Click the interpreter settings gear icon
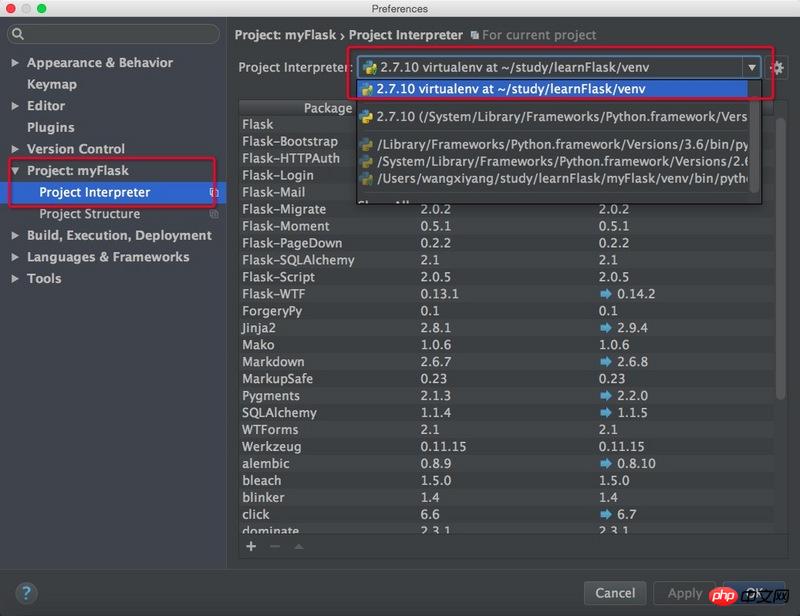The height and width of the screenshot is (616, 800). (x=778, y=68)
